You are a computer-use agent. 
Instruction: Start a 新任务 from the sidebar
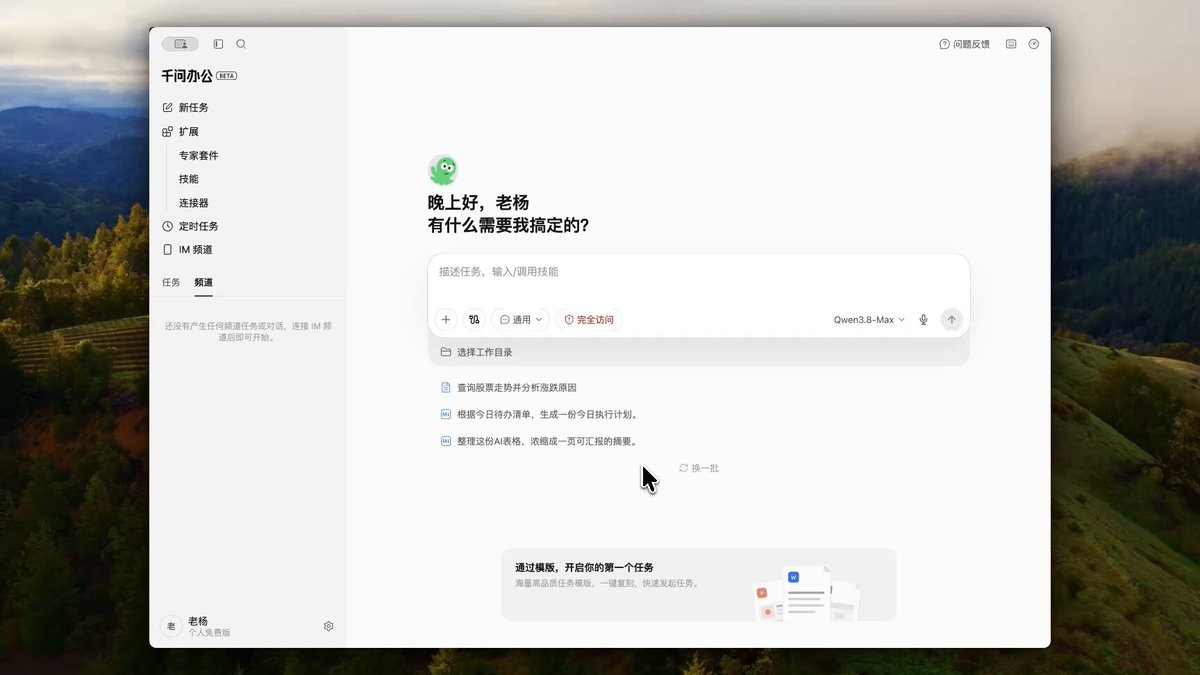(x=186, y=107)
